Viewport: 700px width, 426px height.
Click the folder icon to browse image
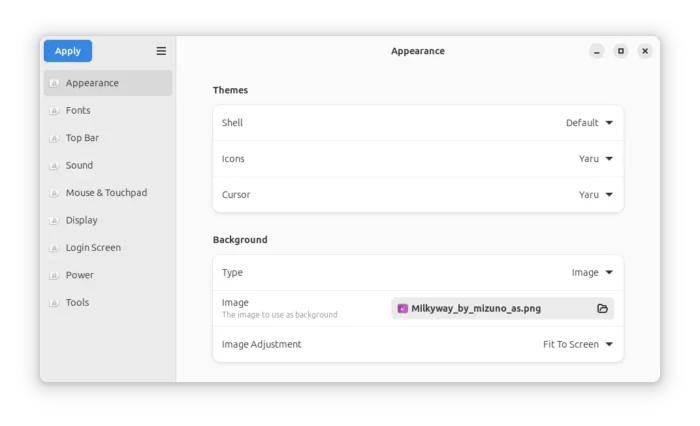pos(602,309)
